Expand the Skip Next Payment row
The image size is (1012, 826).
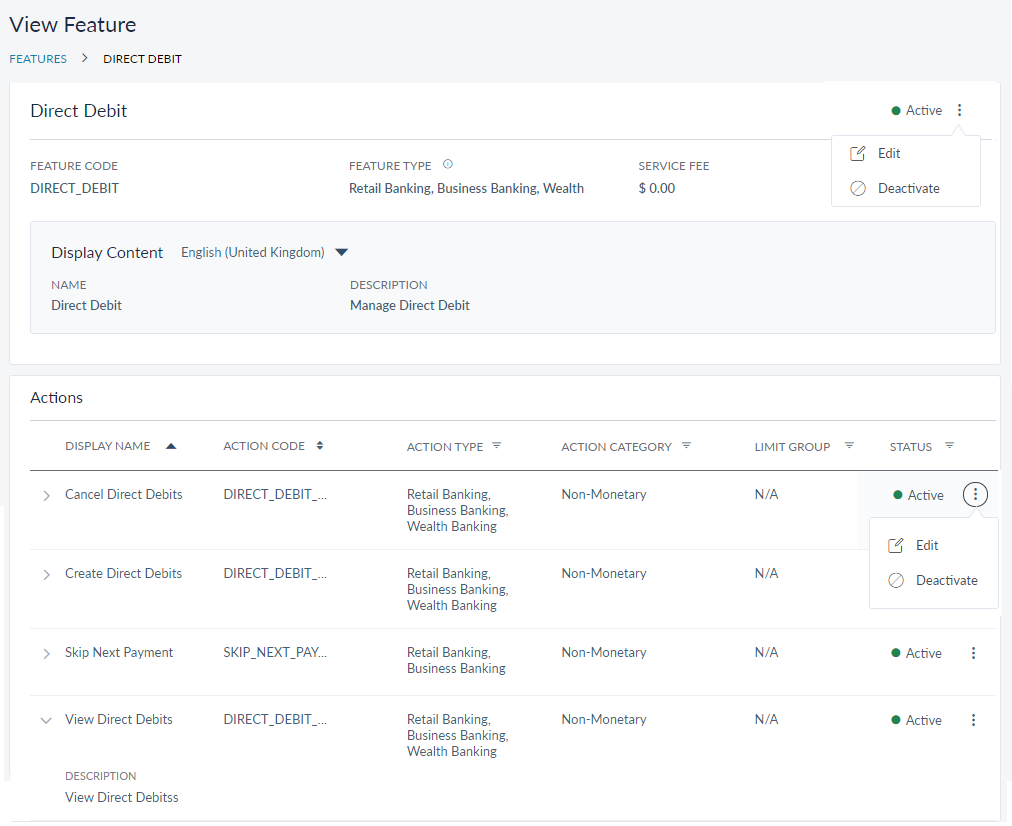click(46, 653)
